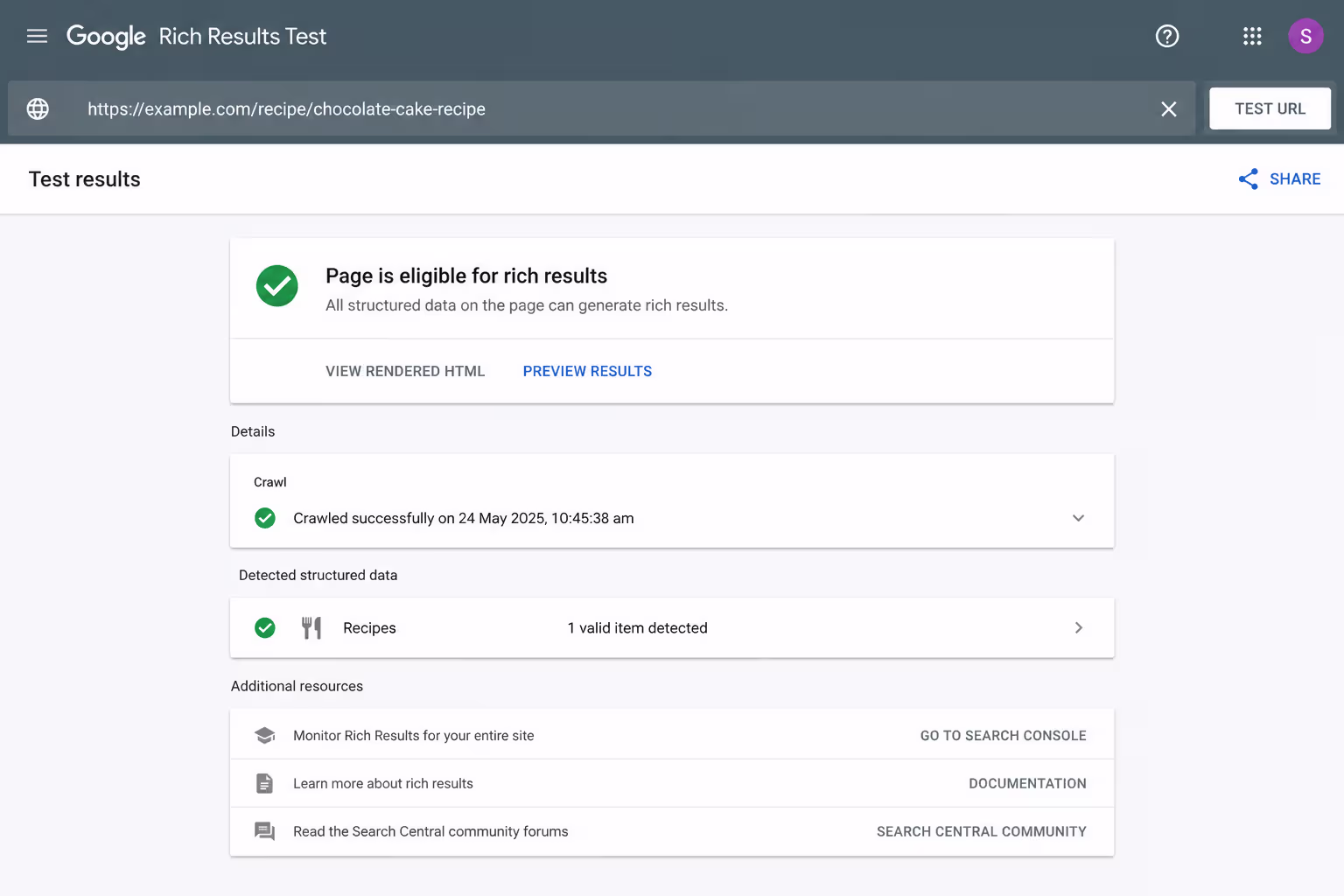Image resolution: width=1344 pixels, height=896 pixels.
Task: Open PREVIEW RESULTS
Action: (587, 371)
